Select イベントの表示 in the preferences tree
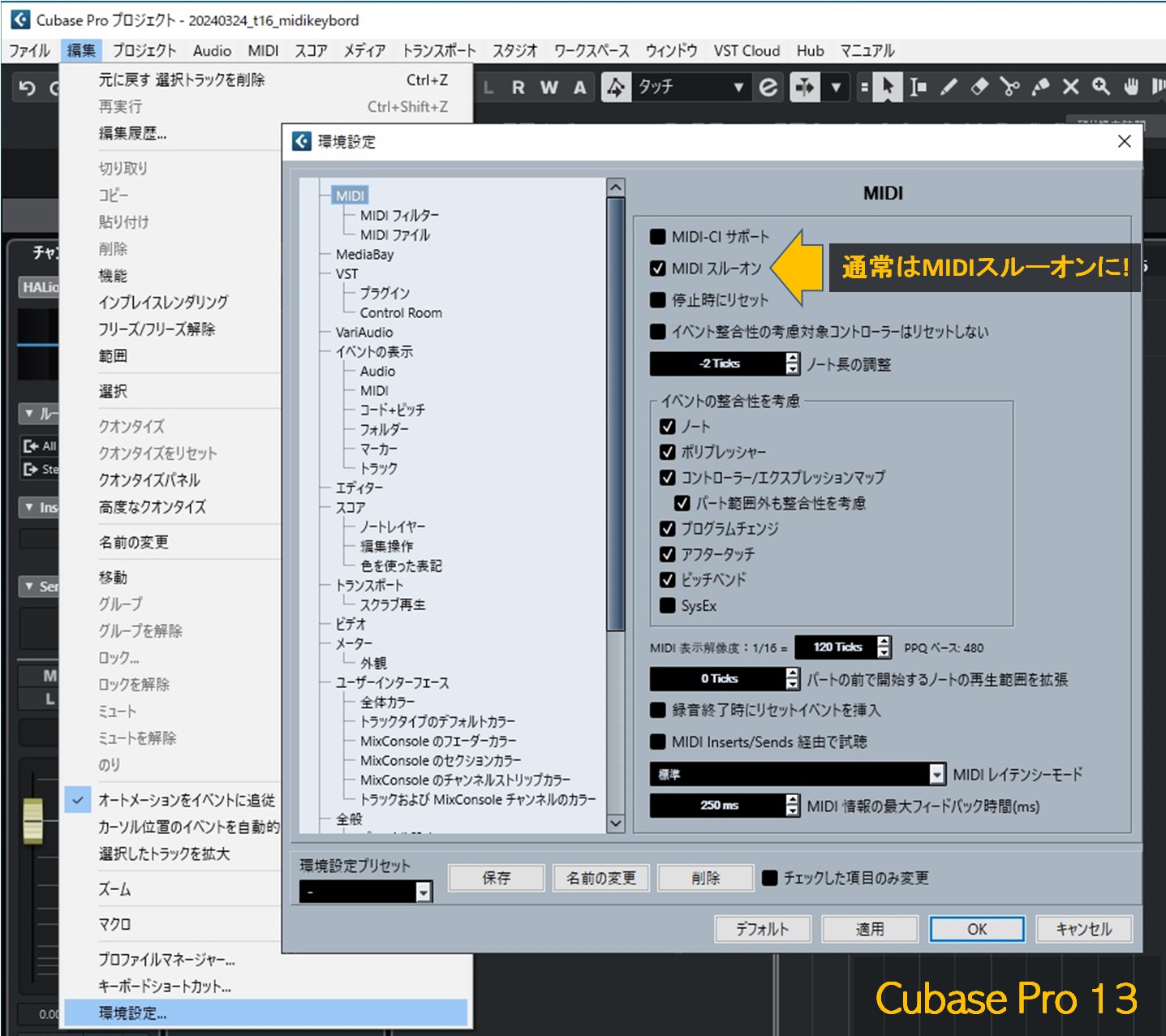This screenshot has width=1166, height=1036. pos(374,352)
